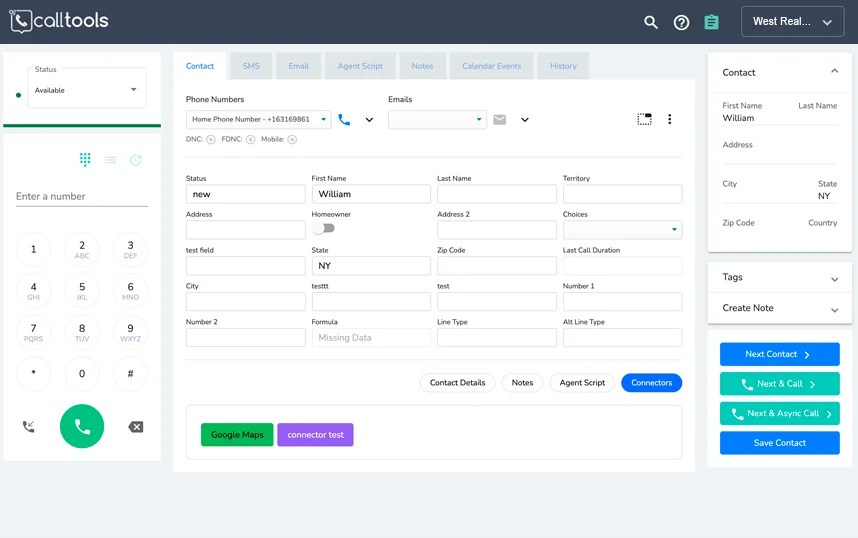The image size is (858, 538).
Task: Switch to the Agent Script tab
Action: point(360,66)
